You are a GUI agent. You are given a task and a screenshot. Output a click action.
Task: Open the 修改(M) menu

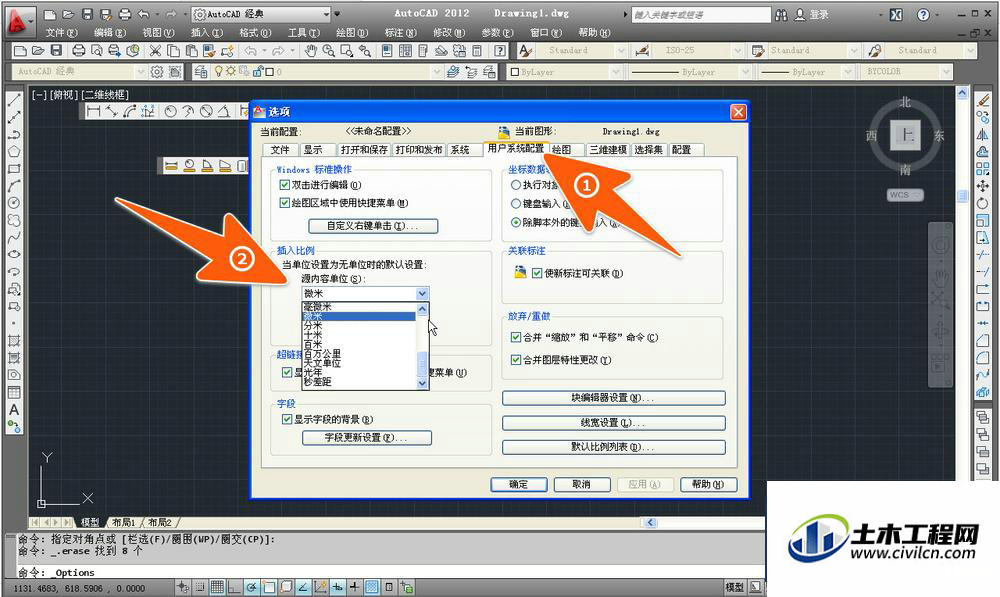449,33
